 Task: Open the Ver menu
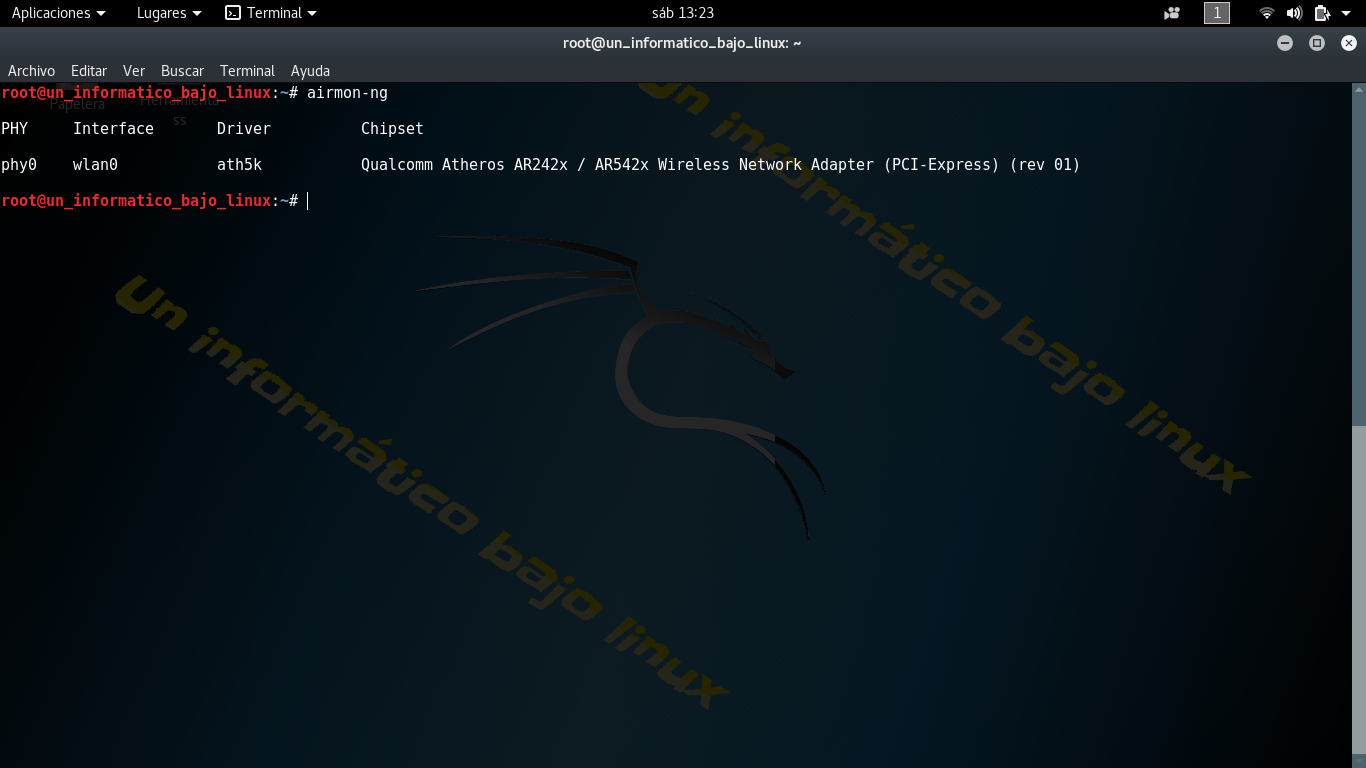(134, 71)
